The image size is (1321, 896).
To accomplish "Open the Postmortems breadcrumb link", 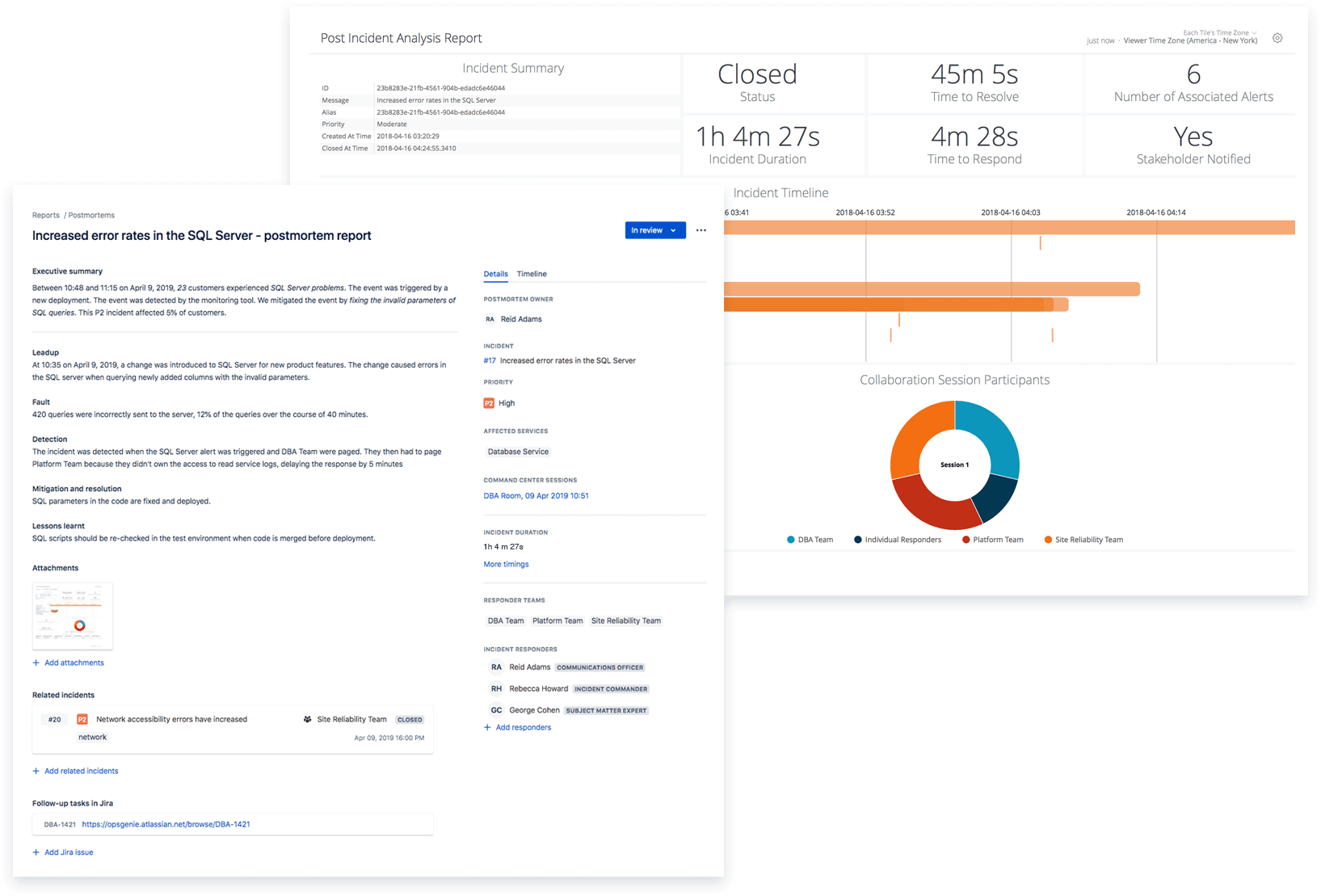I will point(90,215).
